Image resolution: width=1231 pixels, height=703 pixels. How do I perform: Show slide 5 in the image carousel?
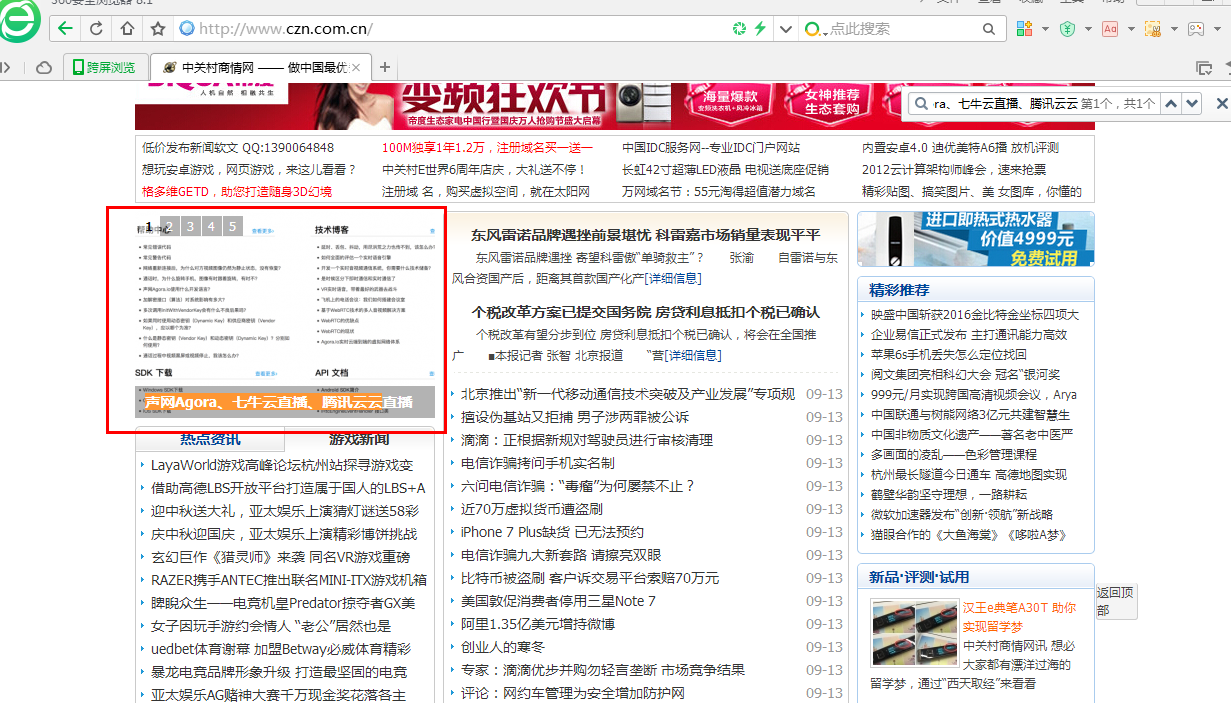tap(233, 227)
